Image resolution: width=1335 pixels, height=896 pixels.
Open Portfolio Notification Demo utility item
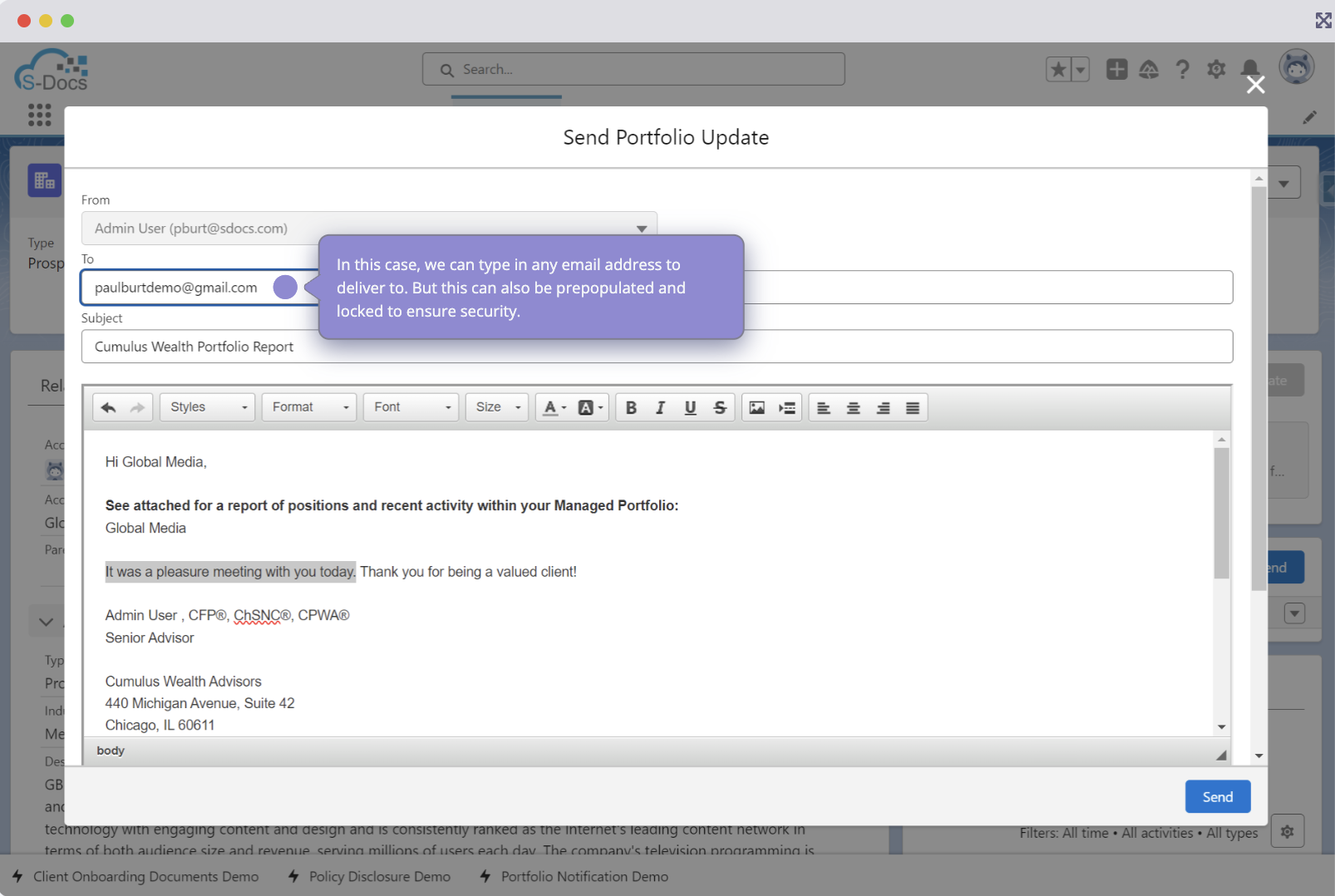click(x=574, y=877)
